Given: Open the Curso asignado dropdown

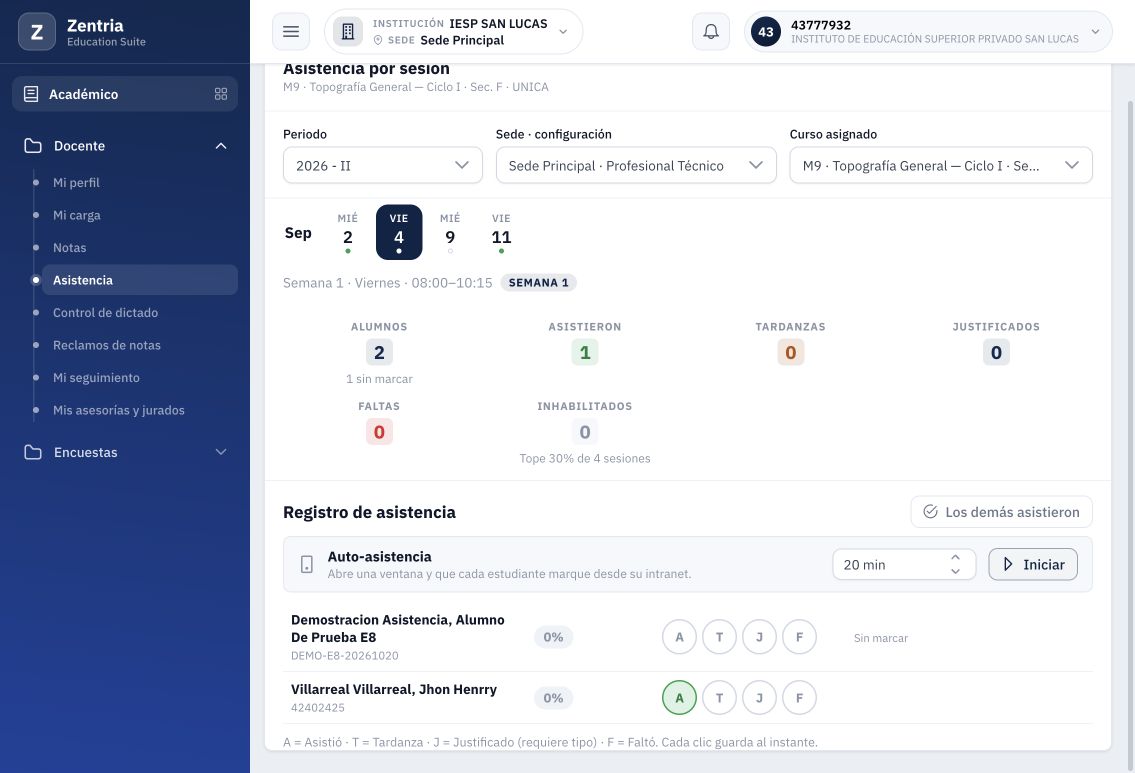Looking at the screenshot, I should point(941,165).
